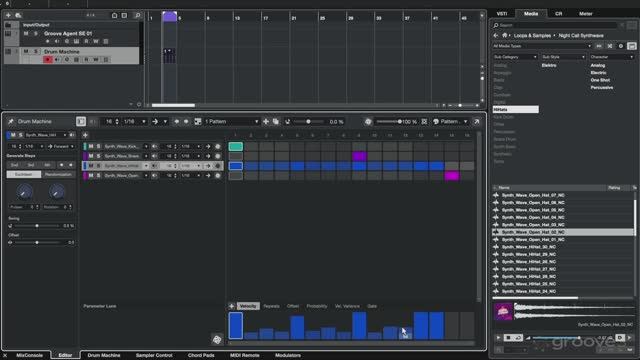Open toolbar 1/16 step resolution dropdown
The height and width of the screenshot is (360, 640).
135,122
